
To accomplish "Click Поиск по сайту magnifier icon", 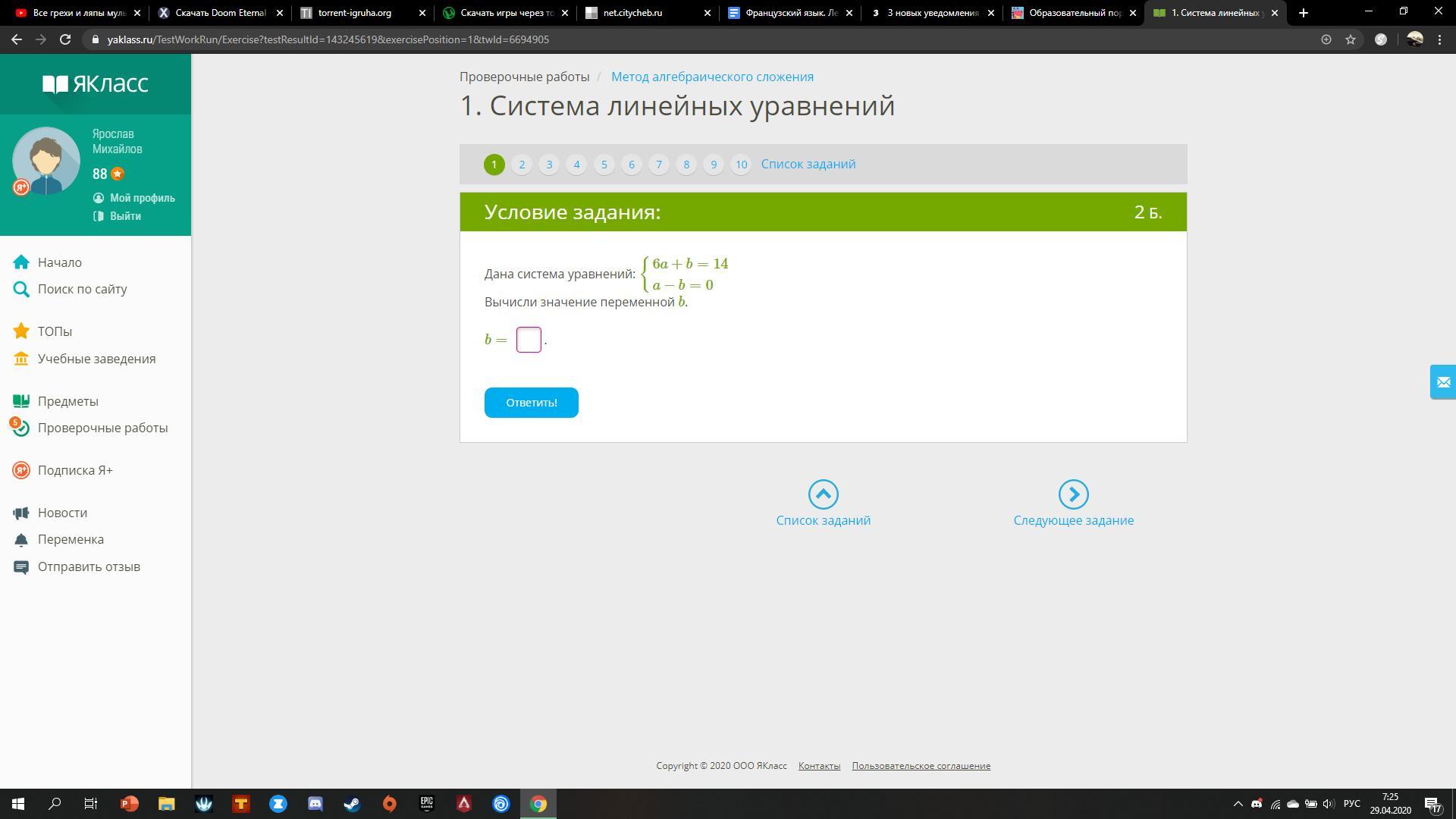I will [21, 289].
